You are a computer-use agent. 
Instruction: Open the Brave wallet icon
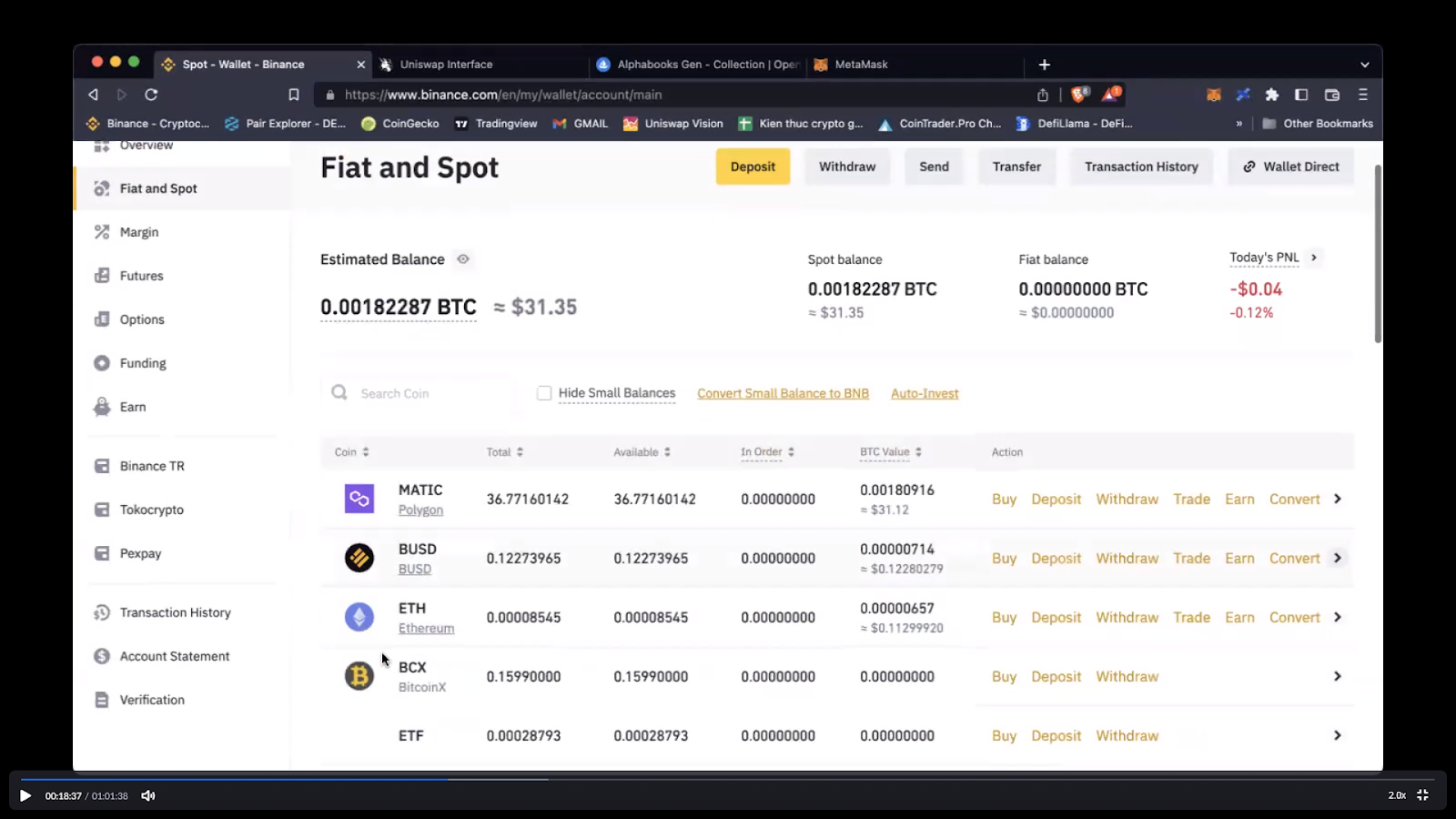click(x=1332, y=95)
